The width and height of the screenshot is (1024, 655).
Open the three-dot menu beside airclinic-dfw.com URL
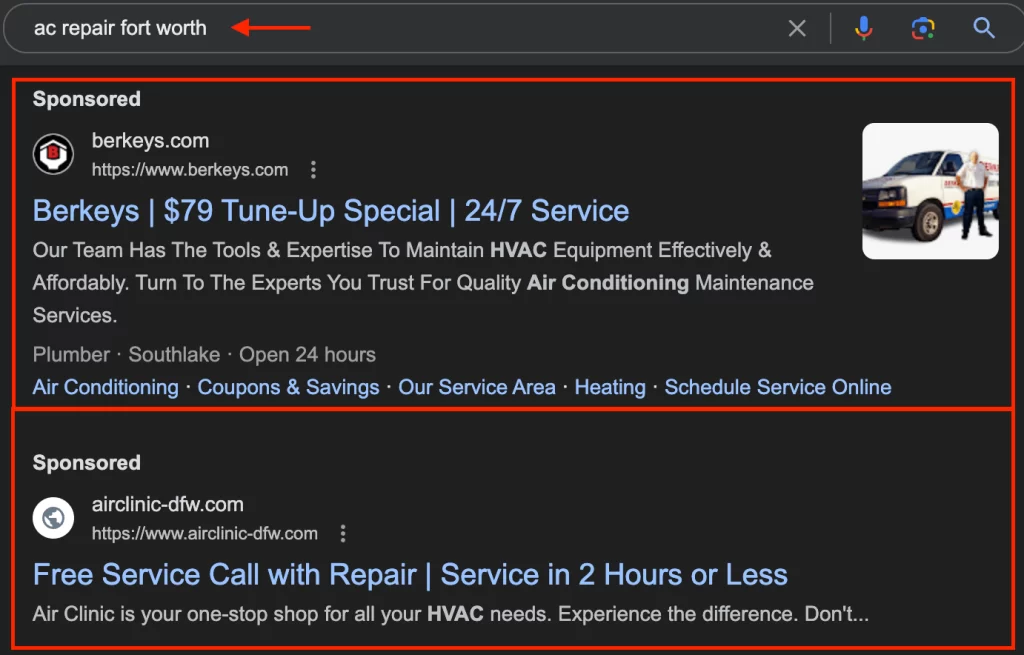point(343,534)
